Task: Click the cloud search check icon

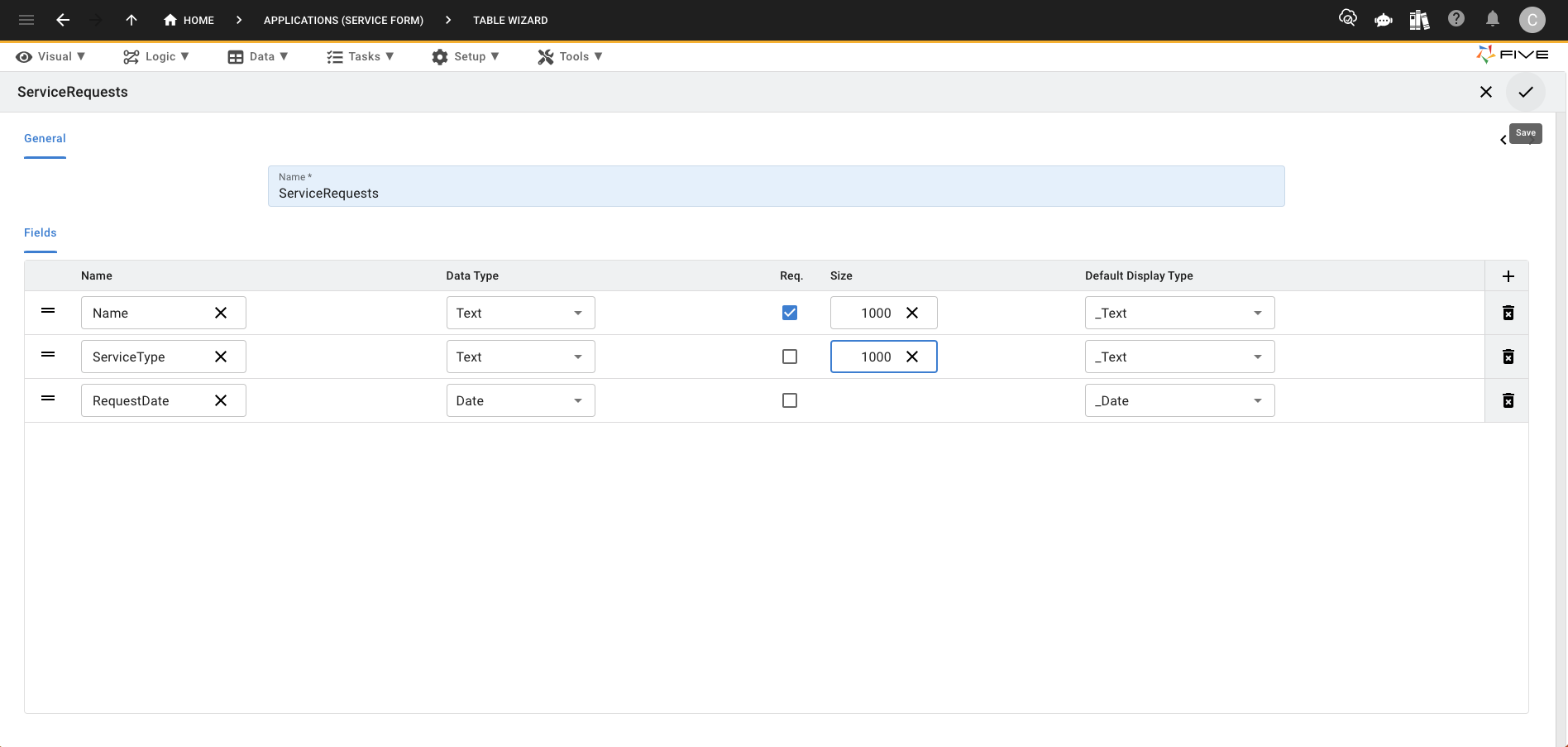Action: point(1348,17)
